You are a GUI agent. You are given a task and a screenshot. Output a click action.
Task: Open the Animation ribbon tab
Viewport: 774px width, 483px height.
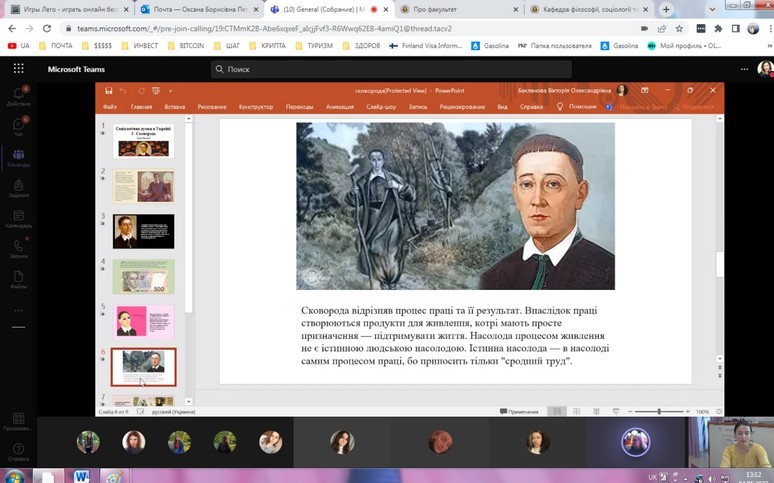pos(339,106)
